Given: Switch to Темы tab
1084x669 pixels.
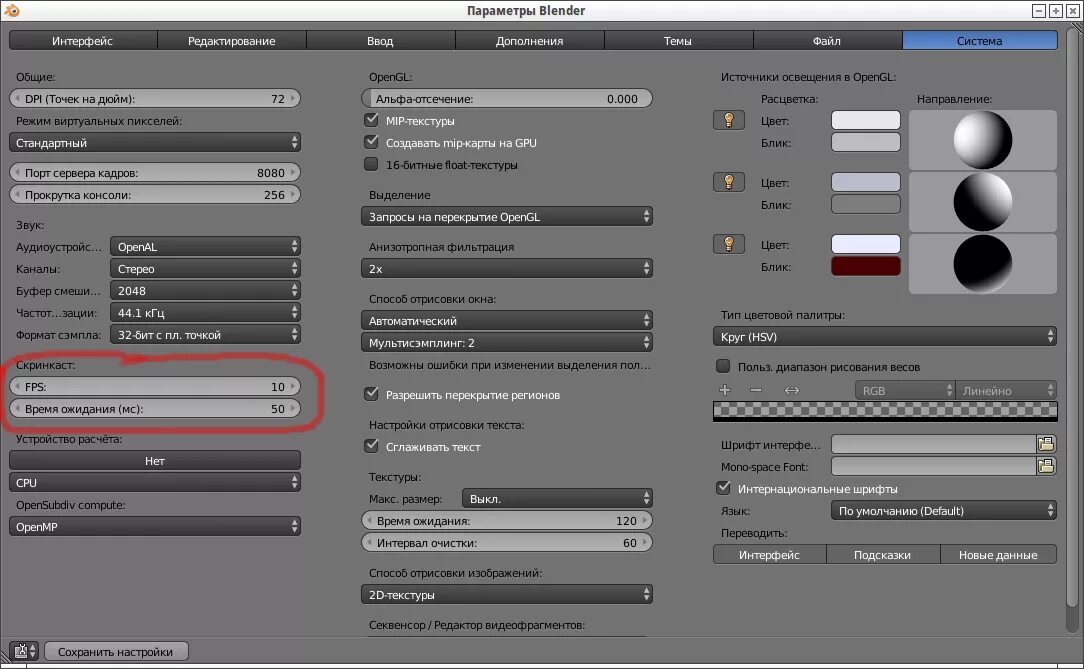Looking at the screenshot, I should pos(678,41).
